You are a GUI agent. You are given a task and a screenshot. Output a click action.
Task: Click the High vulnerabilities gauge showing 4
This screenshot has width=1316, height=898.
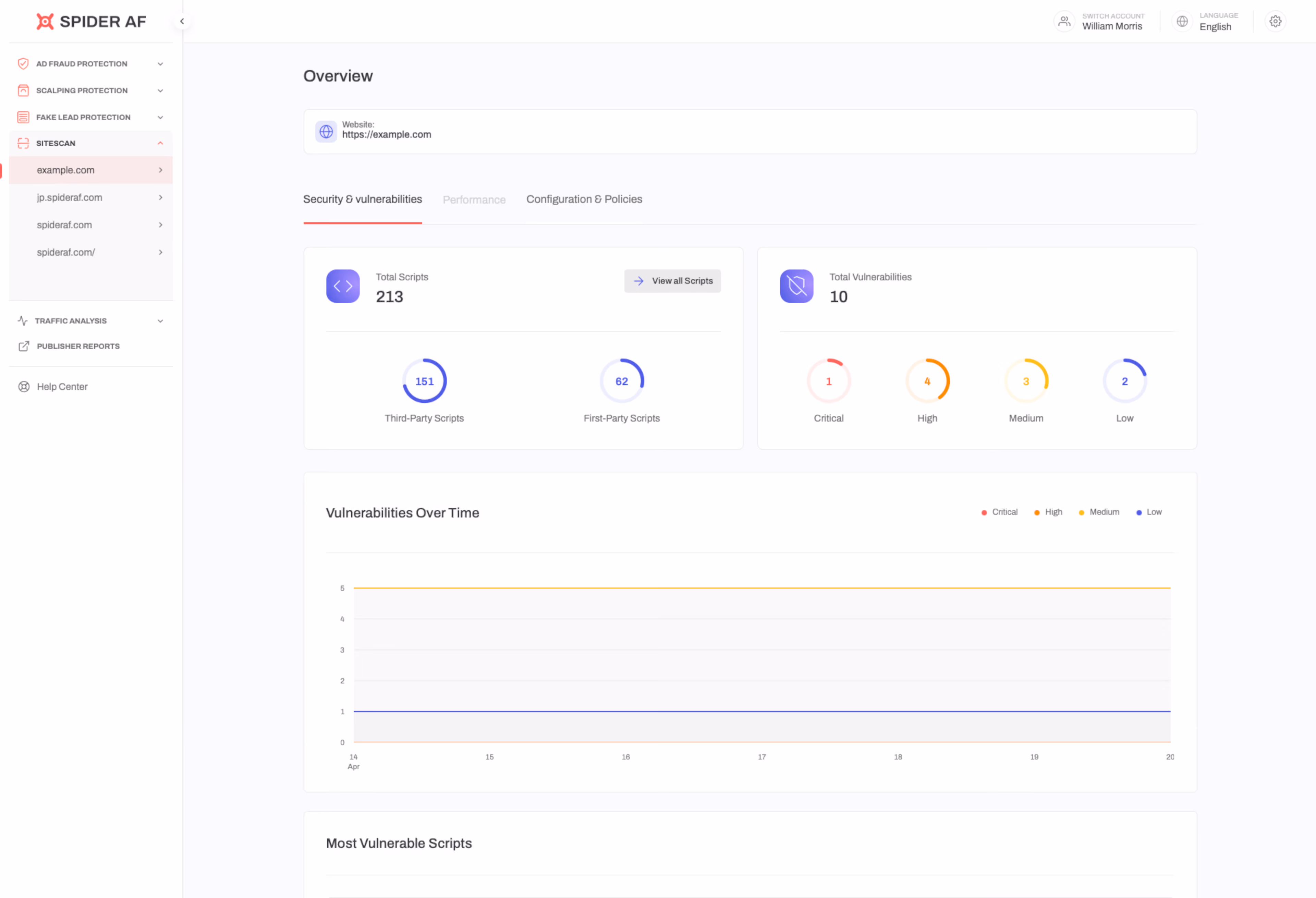point(927,381)
